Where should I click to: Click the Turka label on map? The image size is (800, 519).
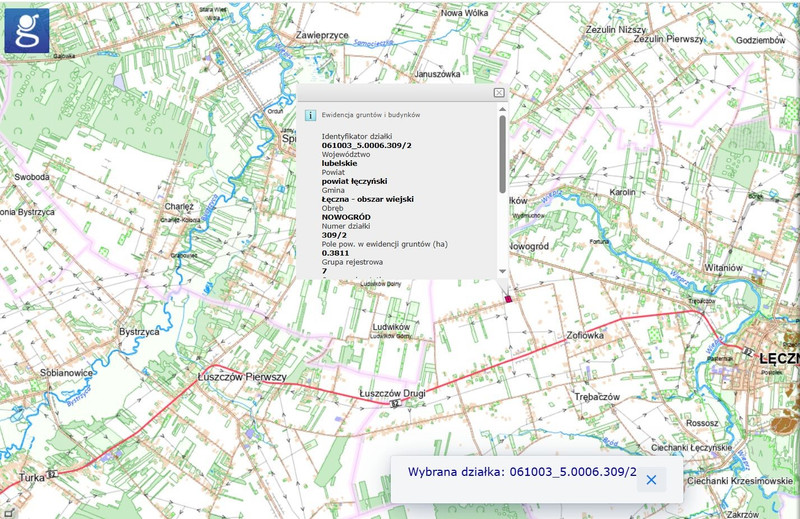30,478
